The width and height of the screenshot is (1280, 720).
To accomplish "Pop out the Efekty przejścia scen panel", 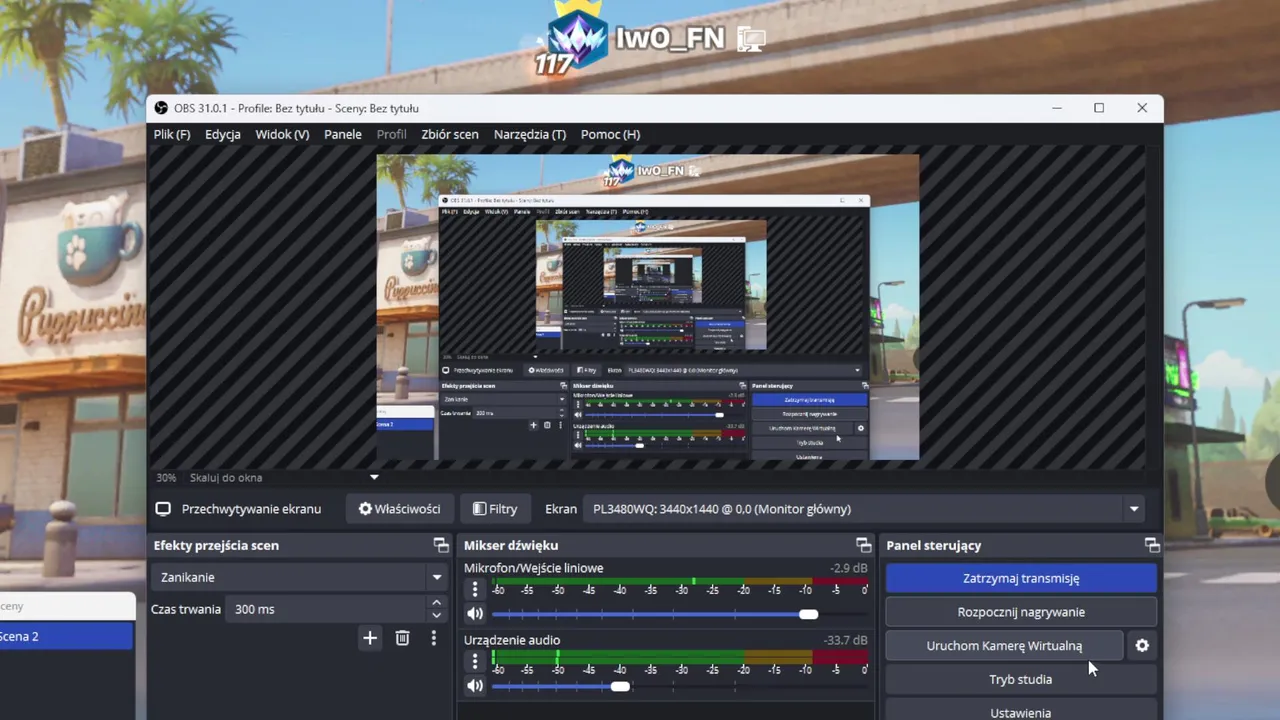I will pos(441,545).
